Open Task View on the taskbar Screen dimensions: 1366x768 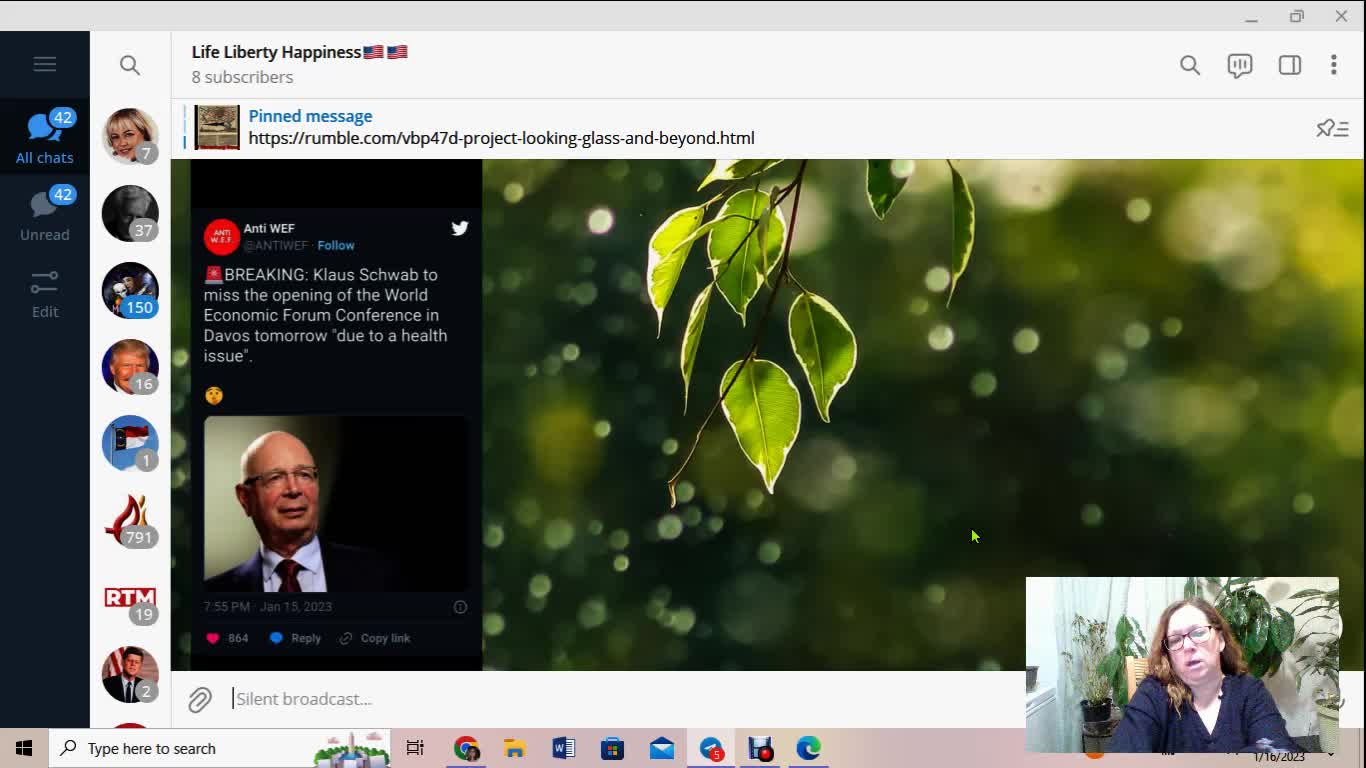pyautogui.click(x=415, y=748)
